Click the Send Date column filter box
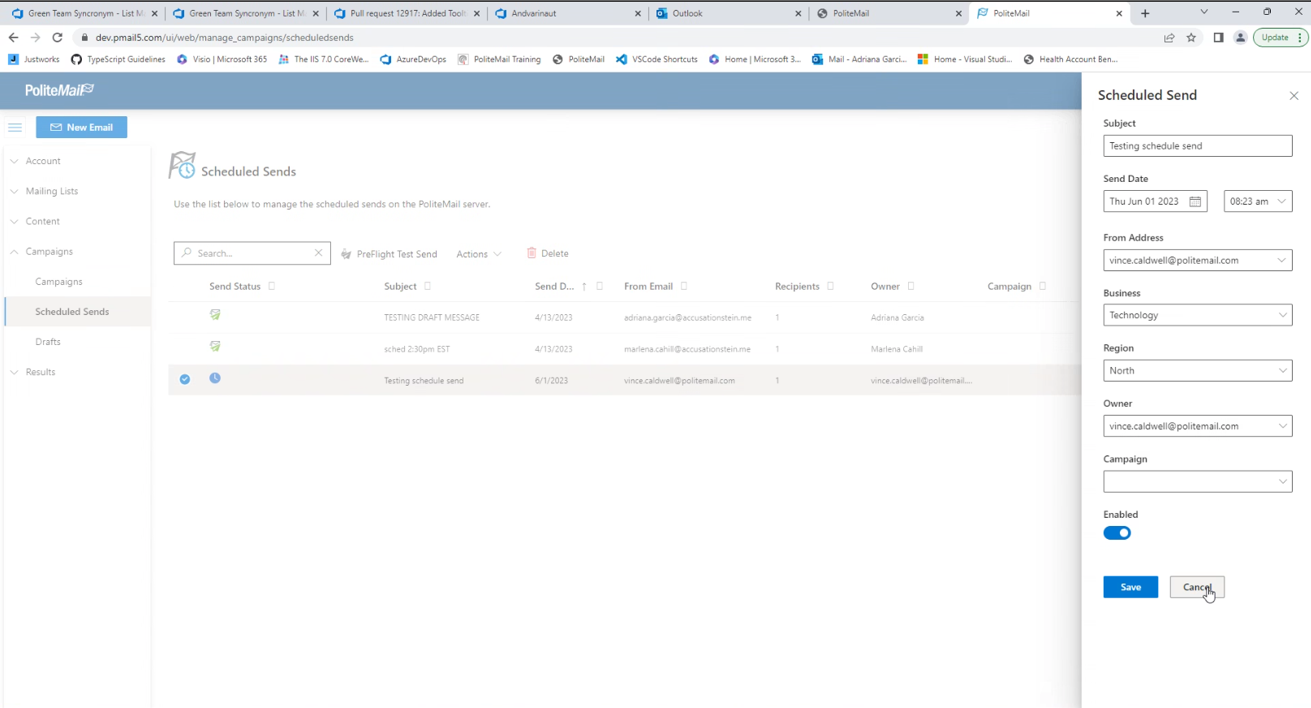The height and width of the screenshot is (708, 1311). pyautogui.click(x=600, y=286)
